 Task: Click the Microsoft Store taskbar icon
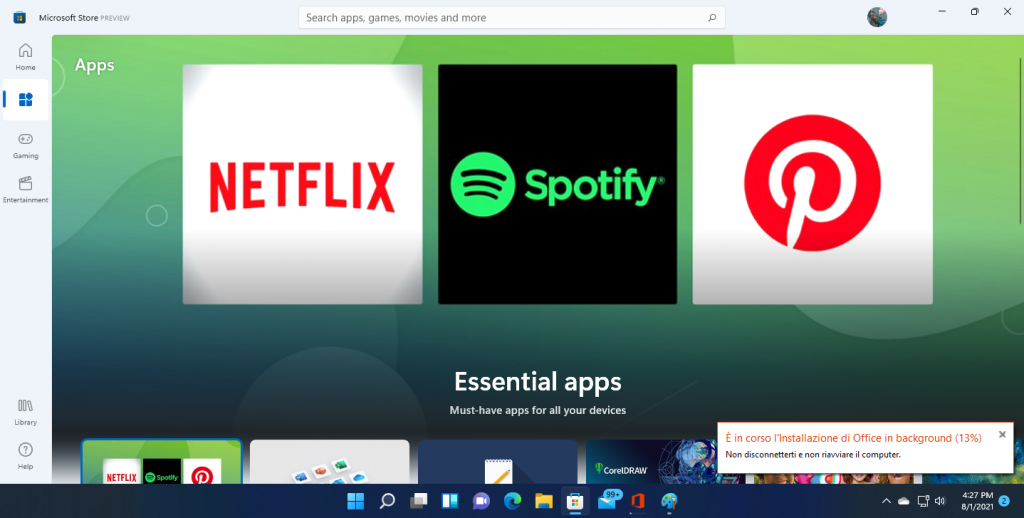point(575,501)
